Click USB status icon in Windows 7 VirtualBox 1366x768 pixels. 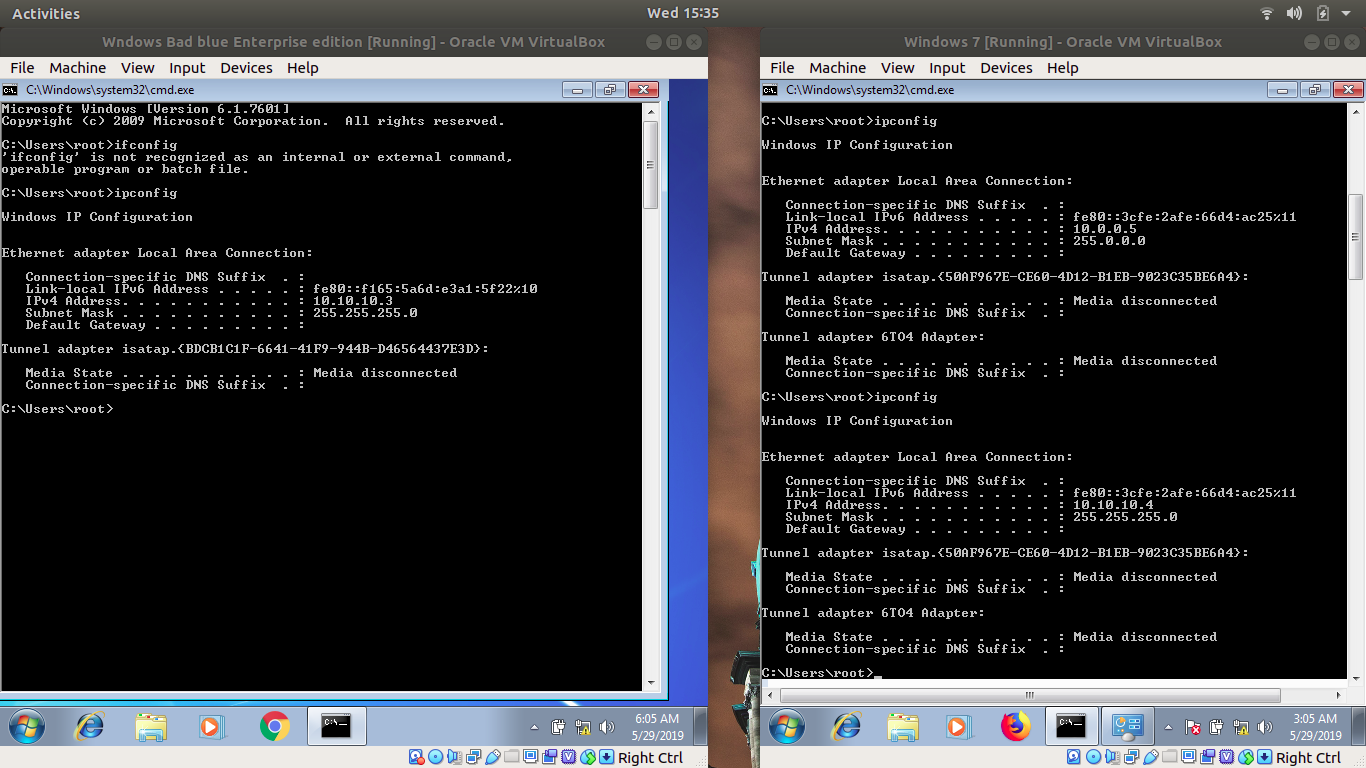coord(1151,757)
